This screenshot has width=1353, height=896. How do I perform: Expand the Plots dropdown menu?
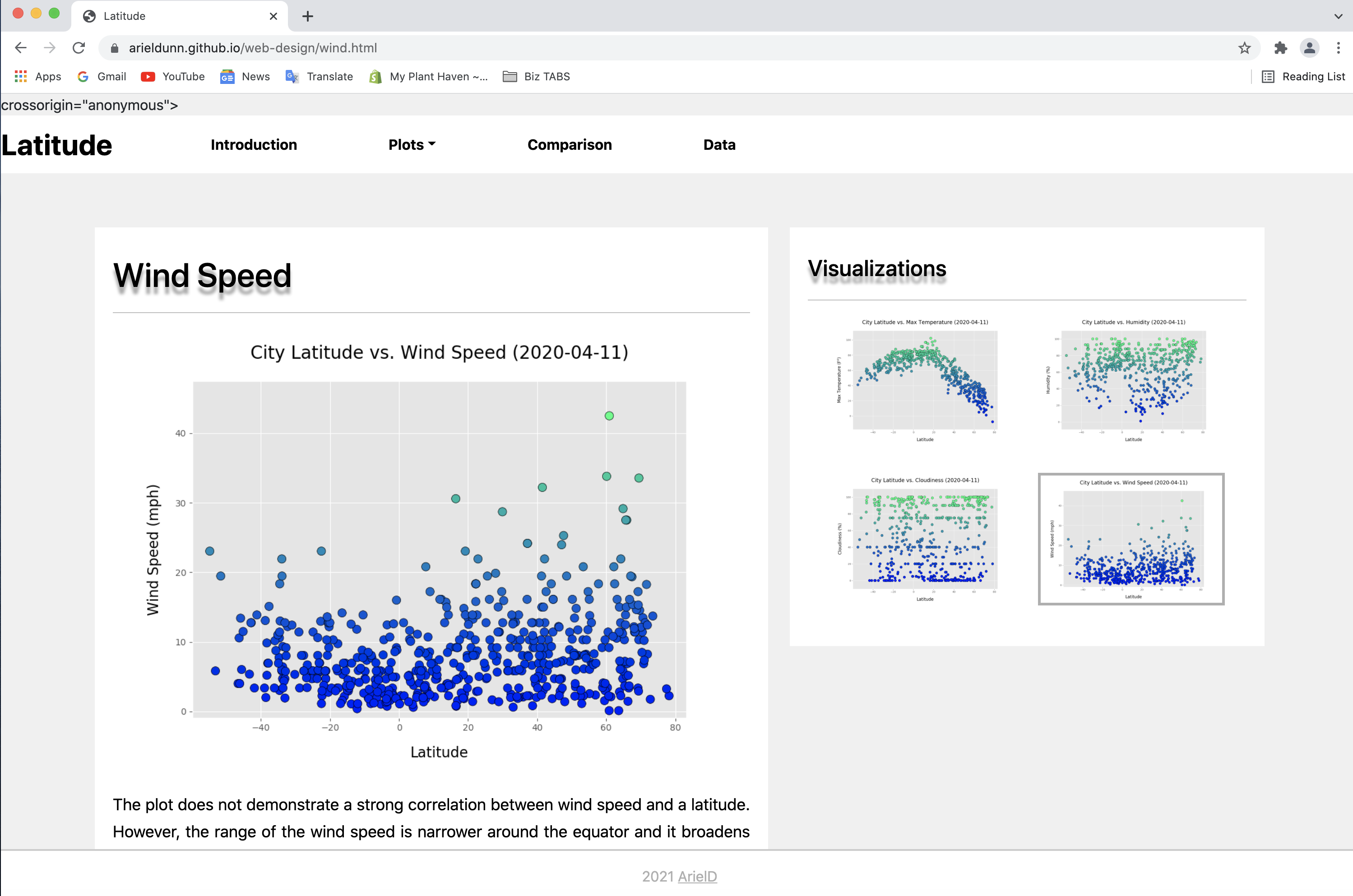[x=412, y=144]
